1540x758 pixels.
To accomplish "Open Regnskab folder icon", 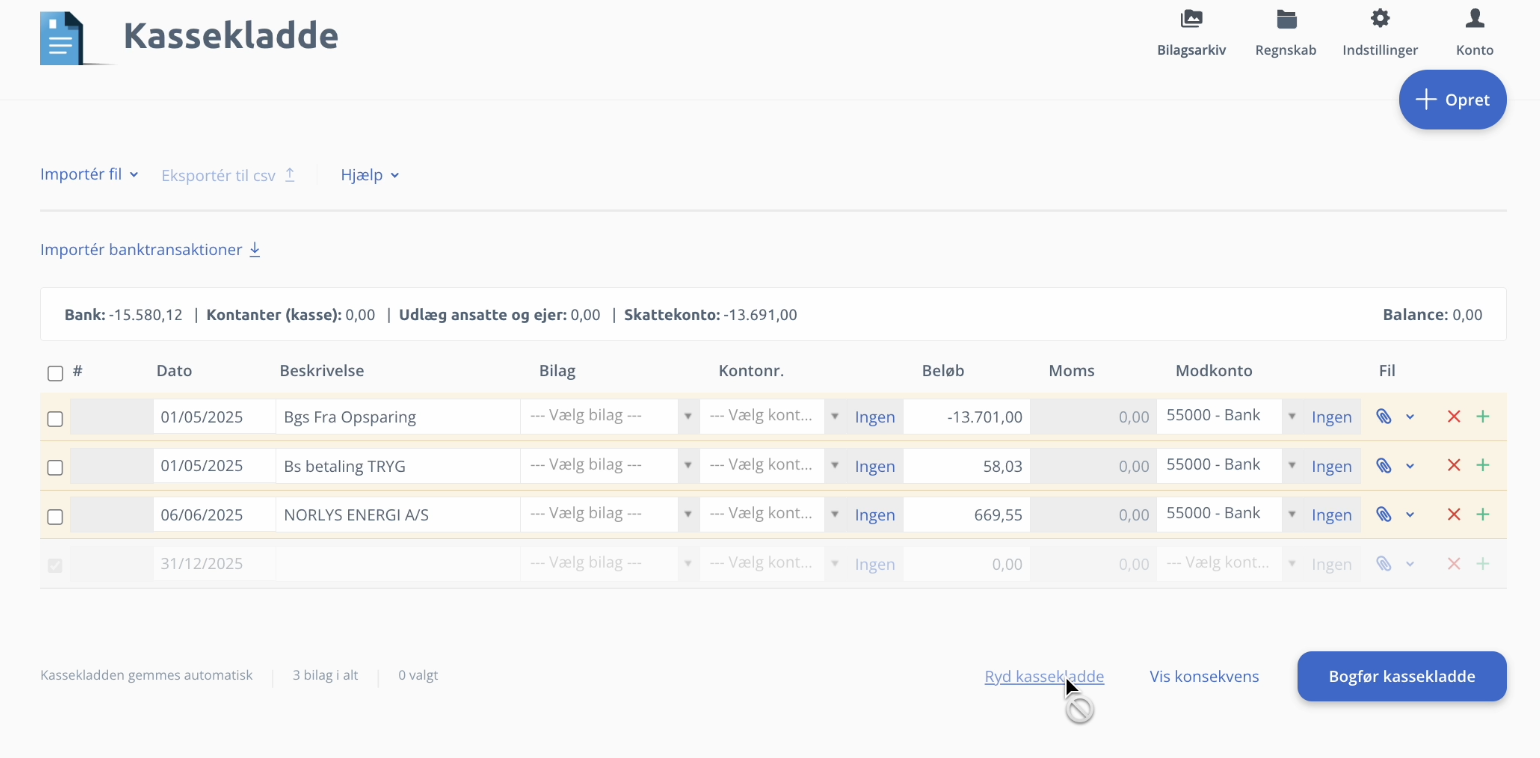I will [1286, 19].
